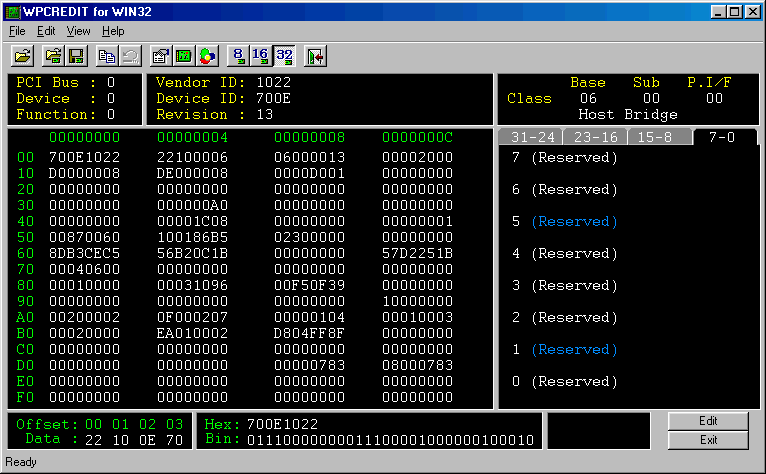Select register value 00010003

tap(417, 318)
